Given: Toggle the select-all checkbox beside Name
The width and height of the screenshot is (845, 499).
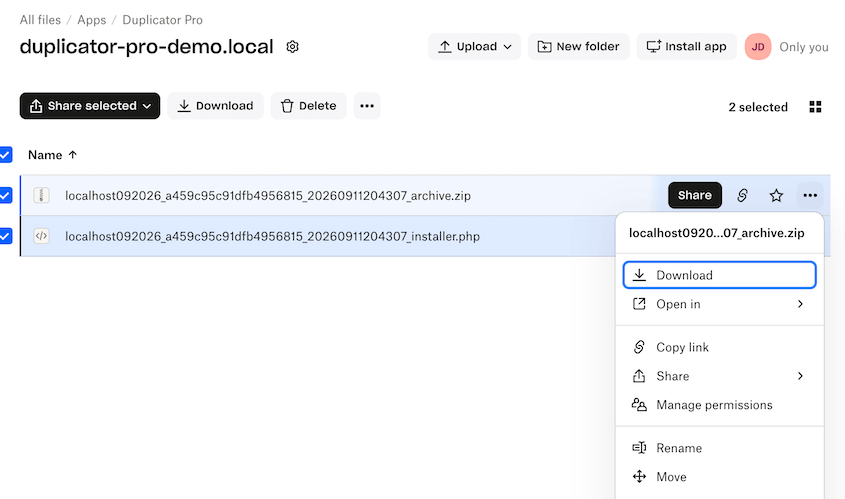Looking at the screenshot, I should click(5, 155).
